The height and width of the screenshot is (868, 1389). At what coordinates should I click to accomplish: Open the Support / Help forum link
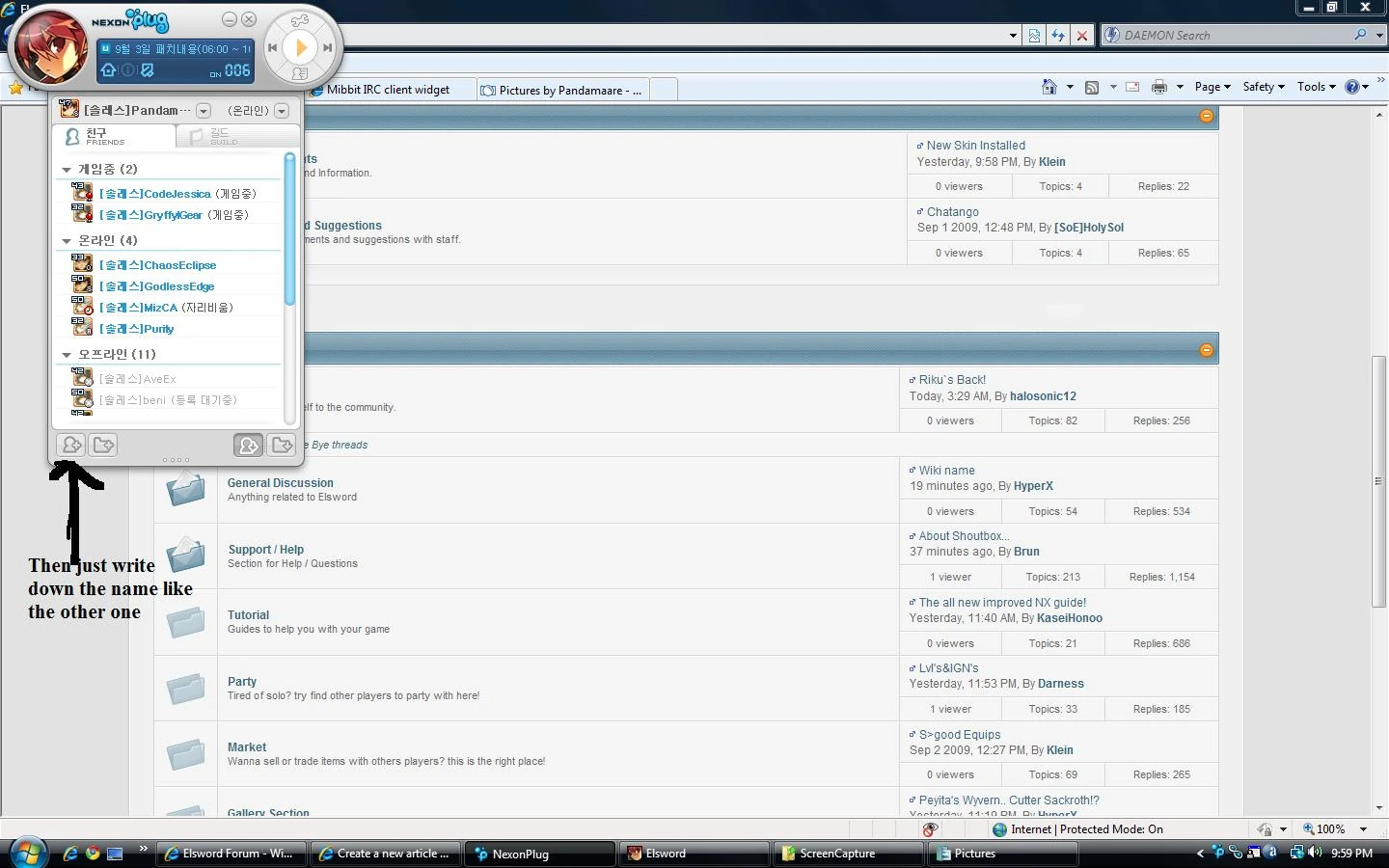point(266,550)
